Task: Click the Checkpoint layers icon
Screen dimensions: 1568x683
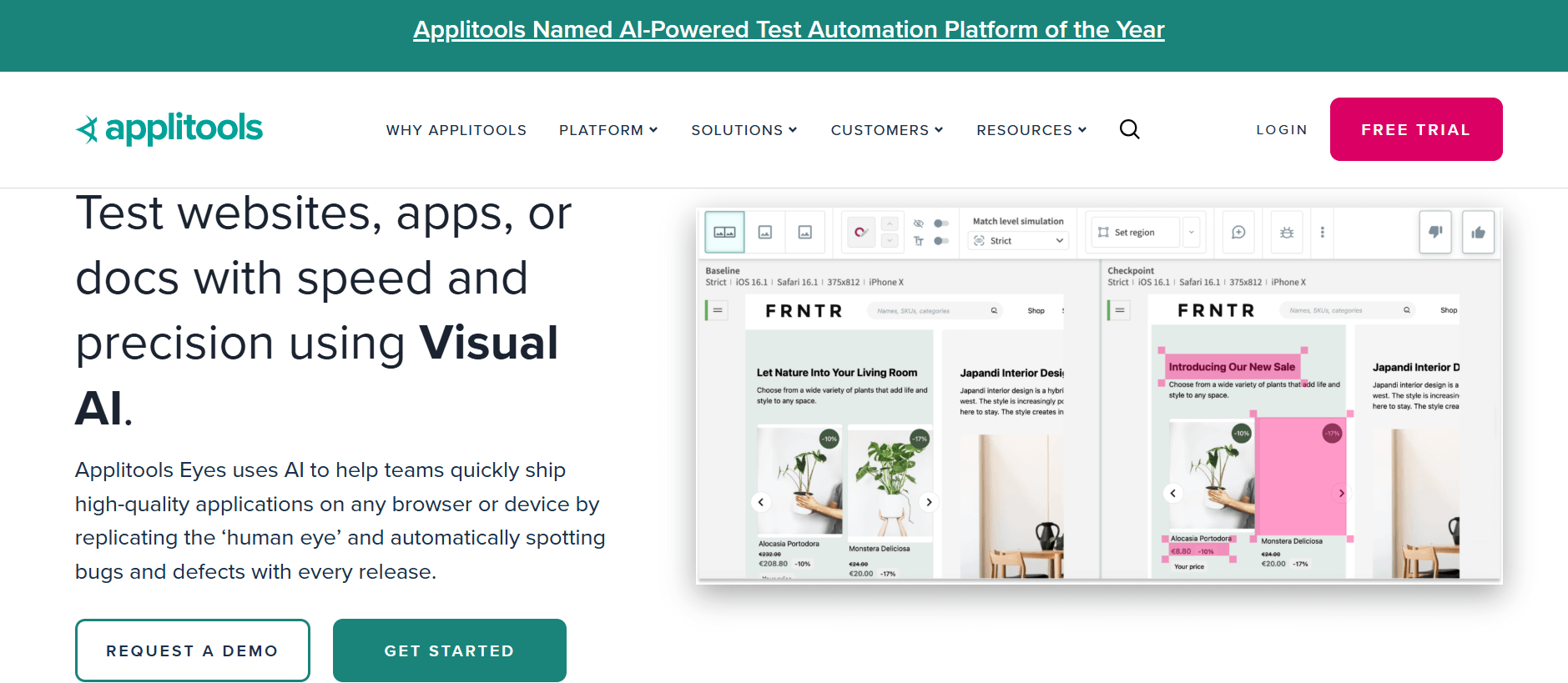Action: pos(1120,310)
